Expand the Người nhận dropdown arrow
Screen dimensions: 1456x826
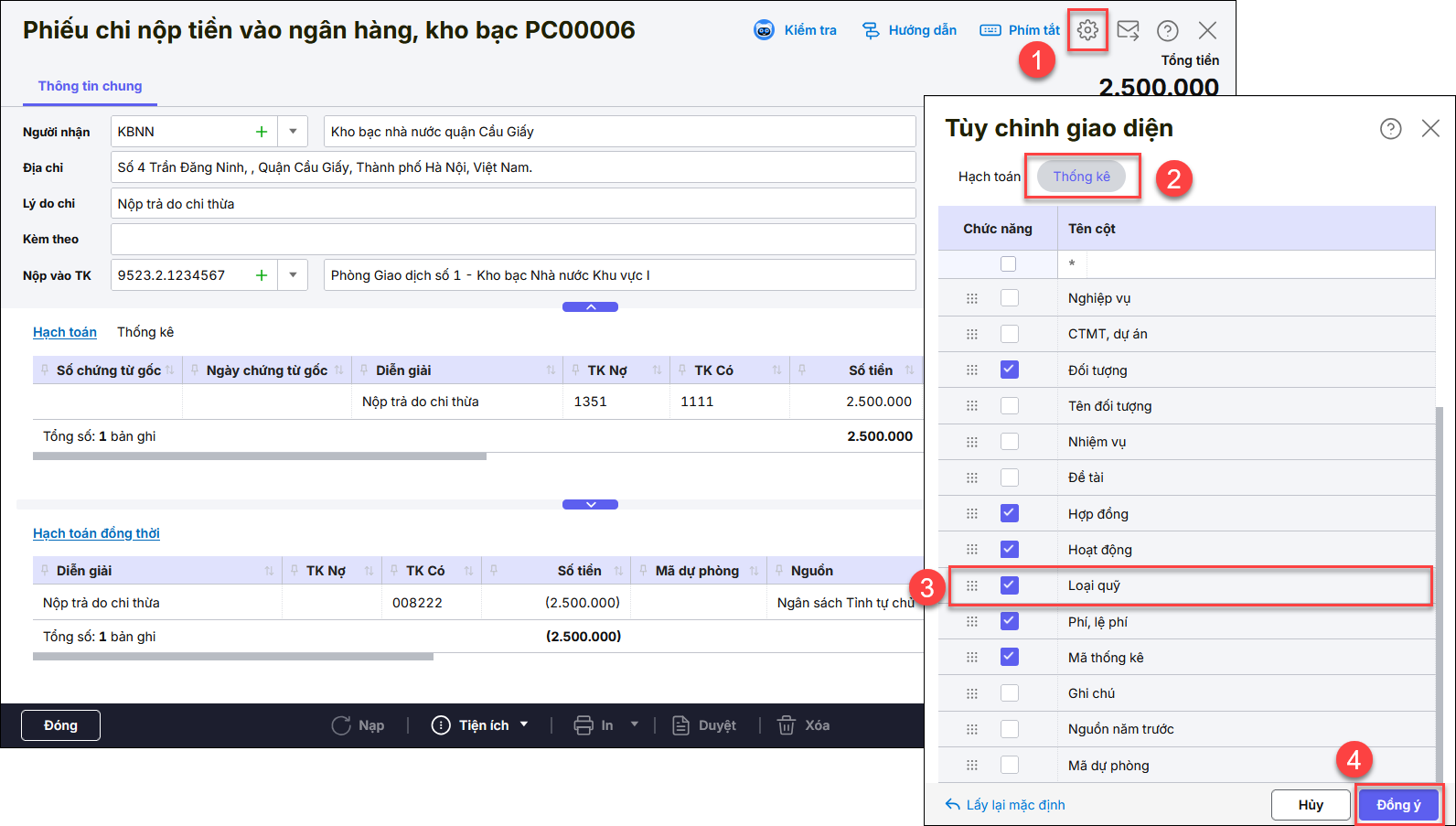pos(293,132)
